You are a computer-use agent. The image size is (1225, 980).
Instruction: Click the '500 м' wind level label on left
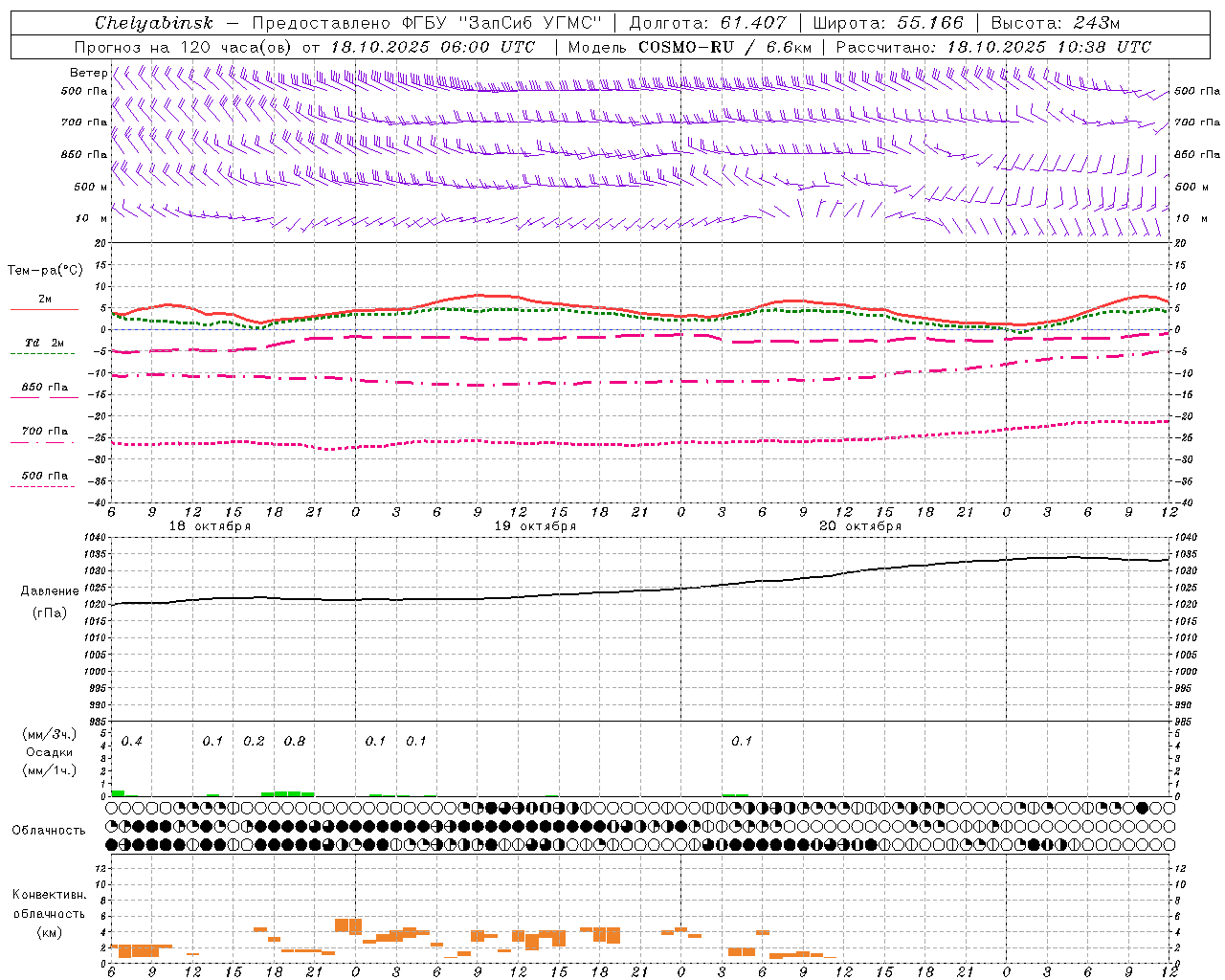pos(91,188)
